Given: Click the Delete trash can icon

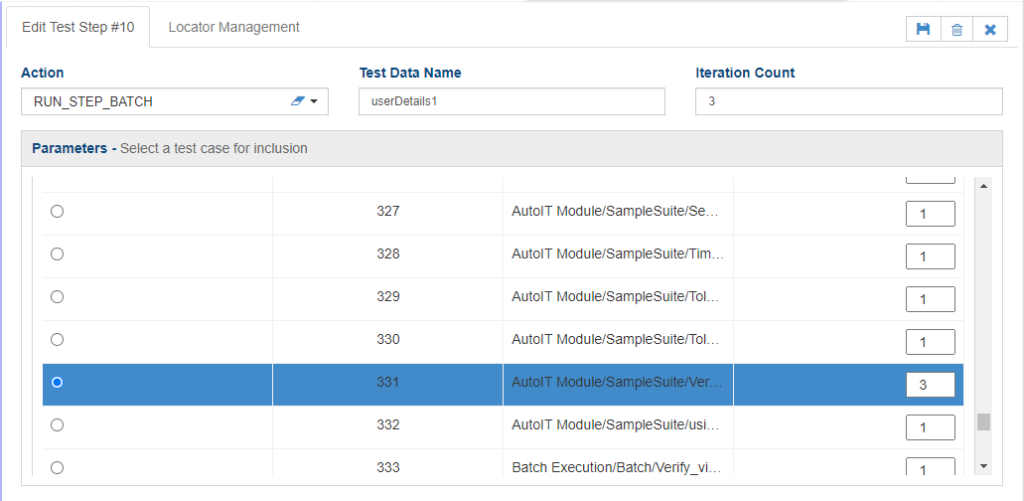Looking at the screenshot, I should click(x=956, y=30).
